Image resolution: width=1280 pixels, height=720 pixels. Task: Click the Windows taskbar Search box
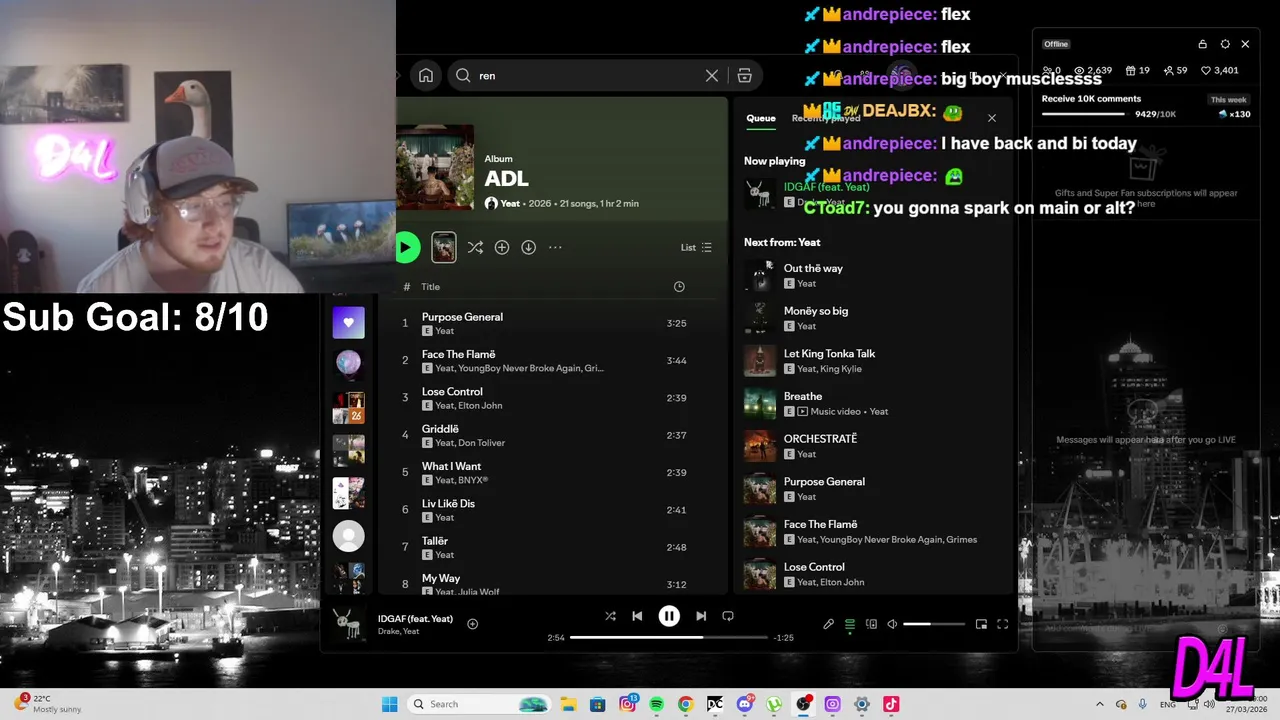(x=480, y=704)
